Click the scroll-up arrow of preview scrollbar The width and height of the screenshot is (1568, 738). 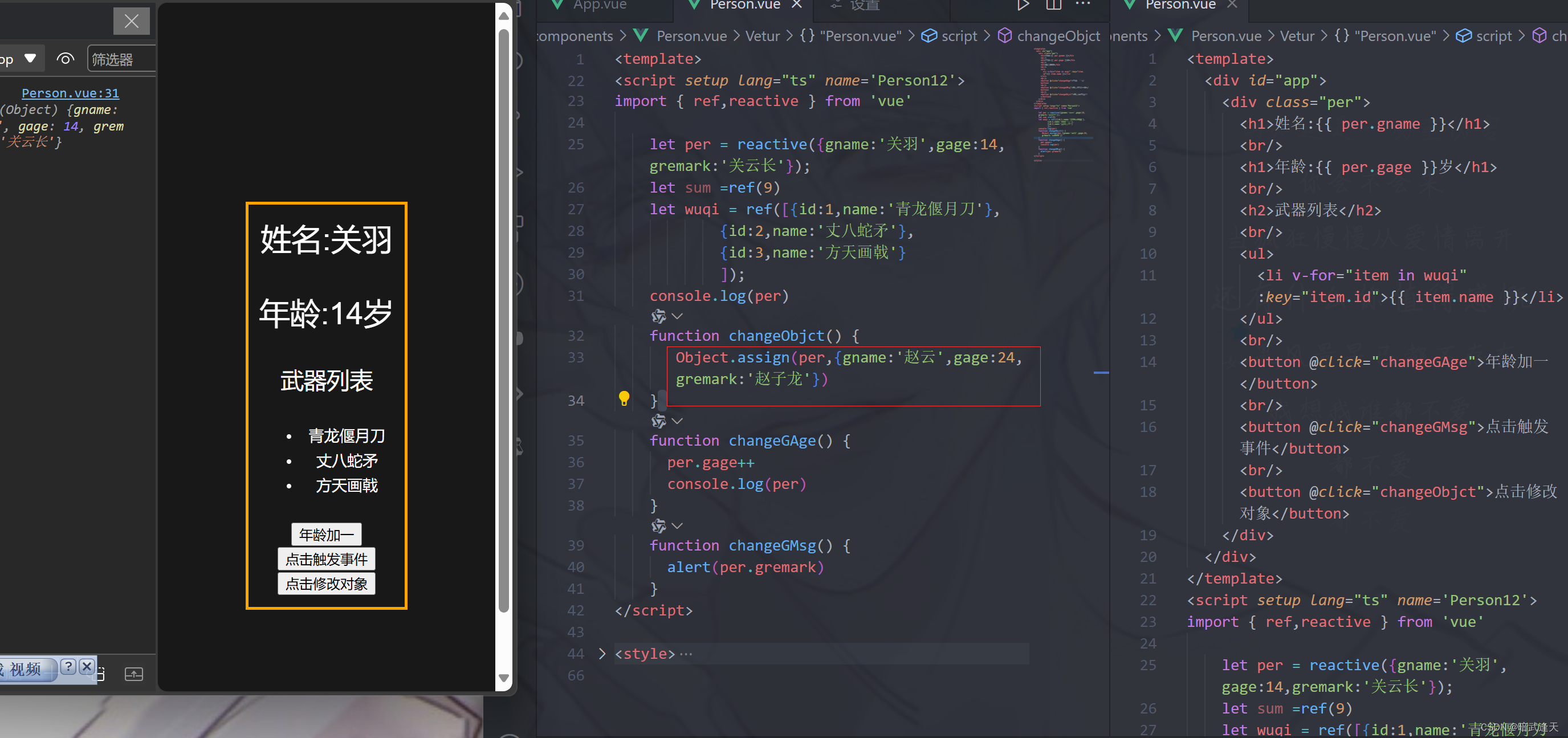(x=503, y=16)
